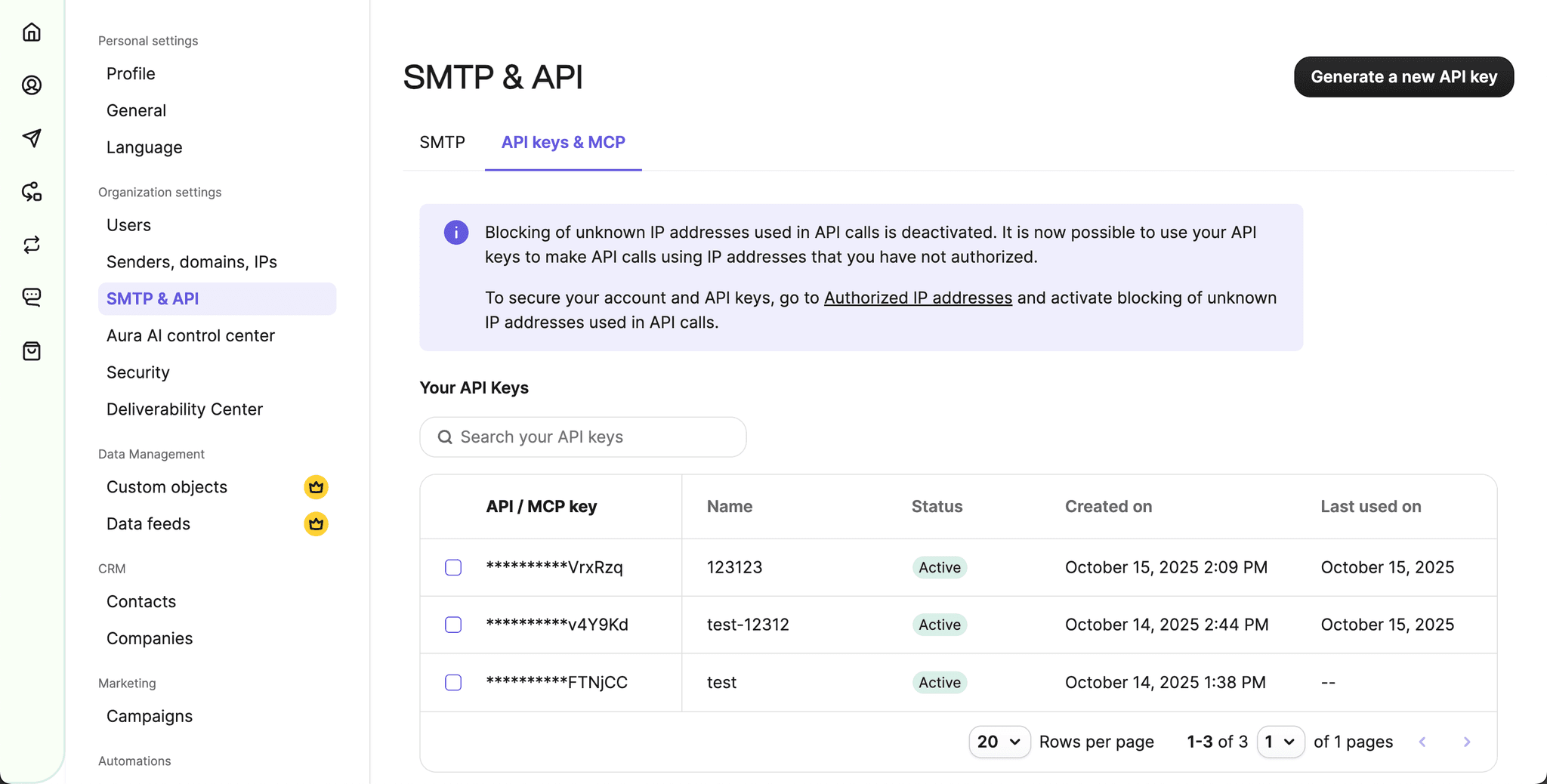1547x784 pixels.
Task: Click the Commerce shopping bag icon
Action: 32,350
